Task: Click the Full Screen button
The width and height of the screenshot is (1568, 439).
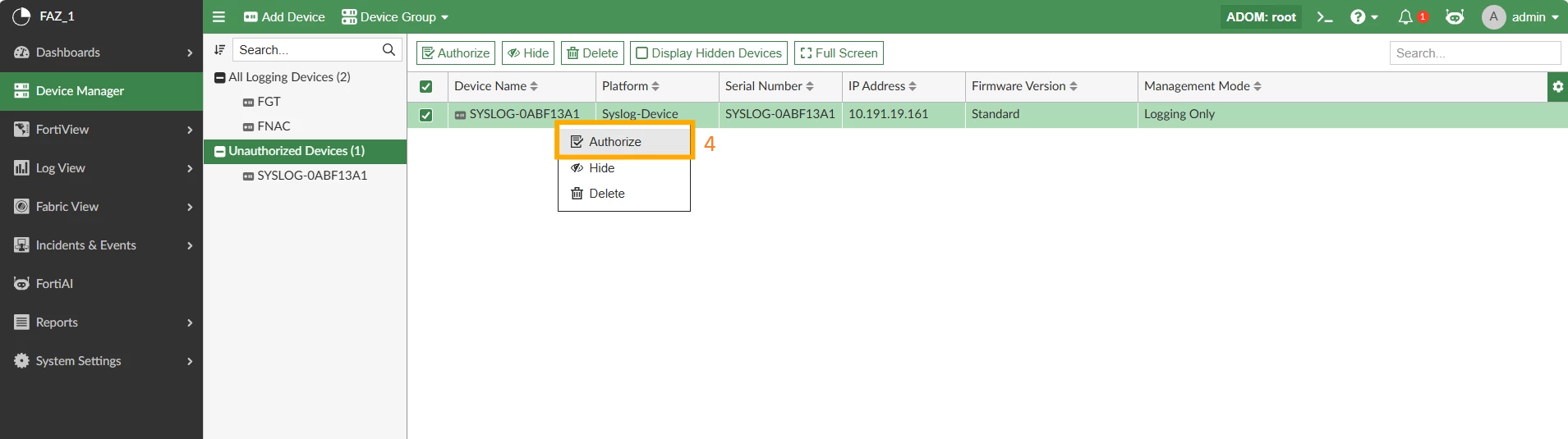Action: 839,53
